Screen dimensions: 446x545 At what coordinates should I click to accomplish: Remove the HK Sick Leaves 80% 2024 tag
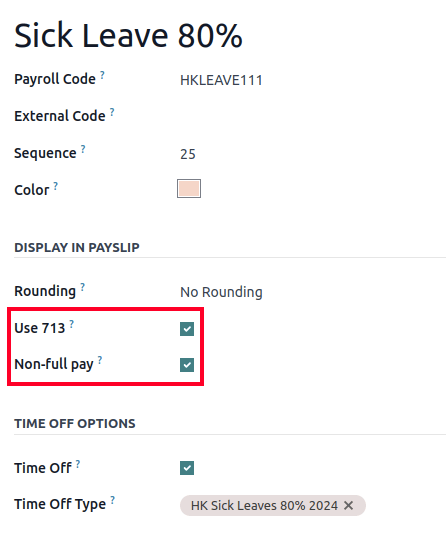pos(349,506)
